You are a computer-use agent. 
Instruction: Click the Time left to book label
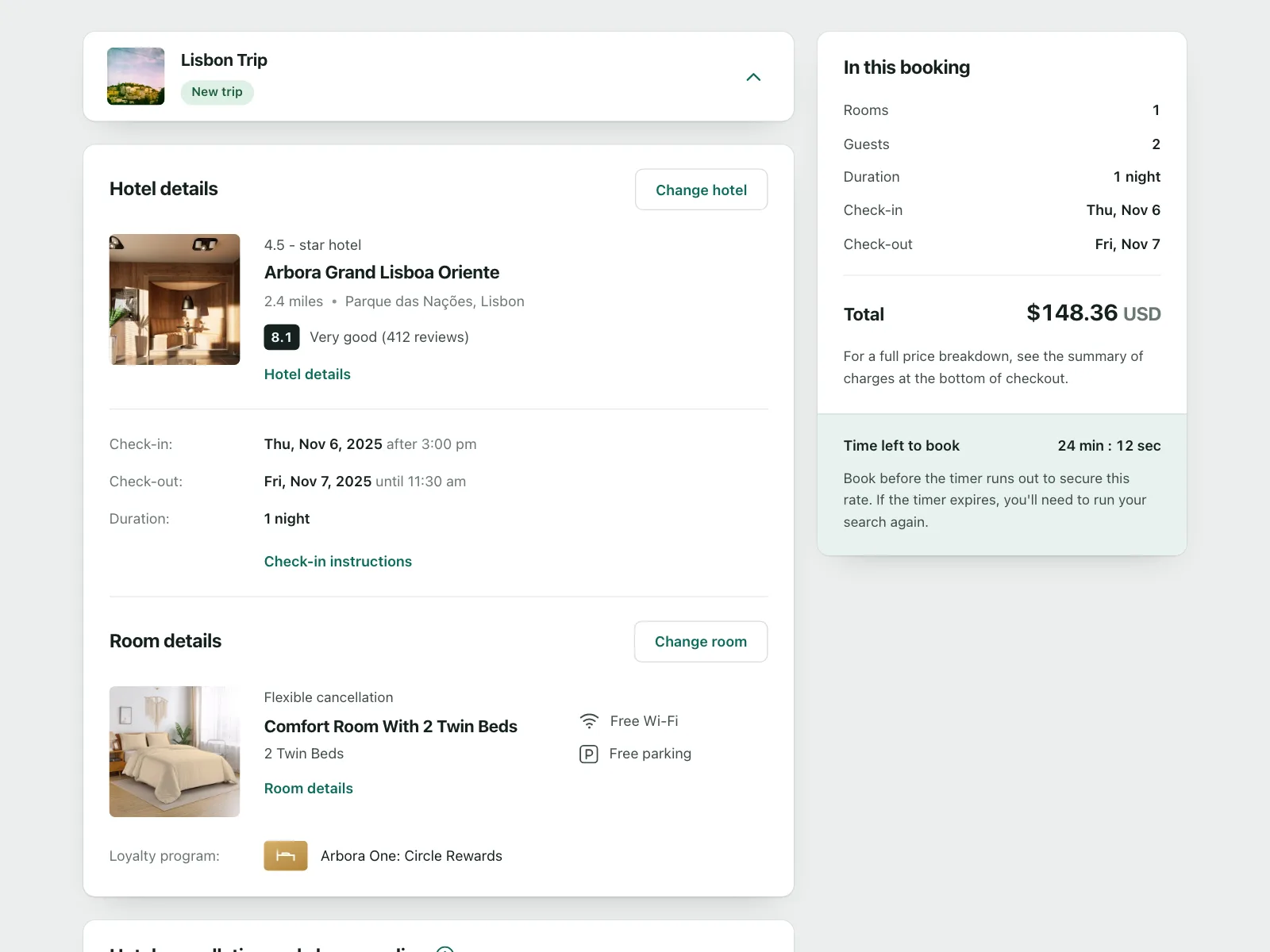click(902, 446)
